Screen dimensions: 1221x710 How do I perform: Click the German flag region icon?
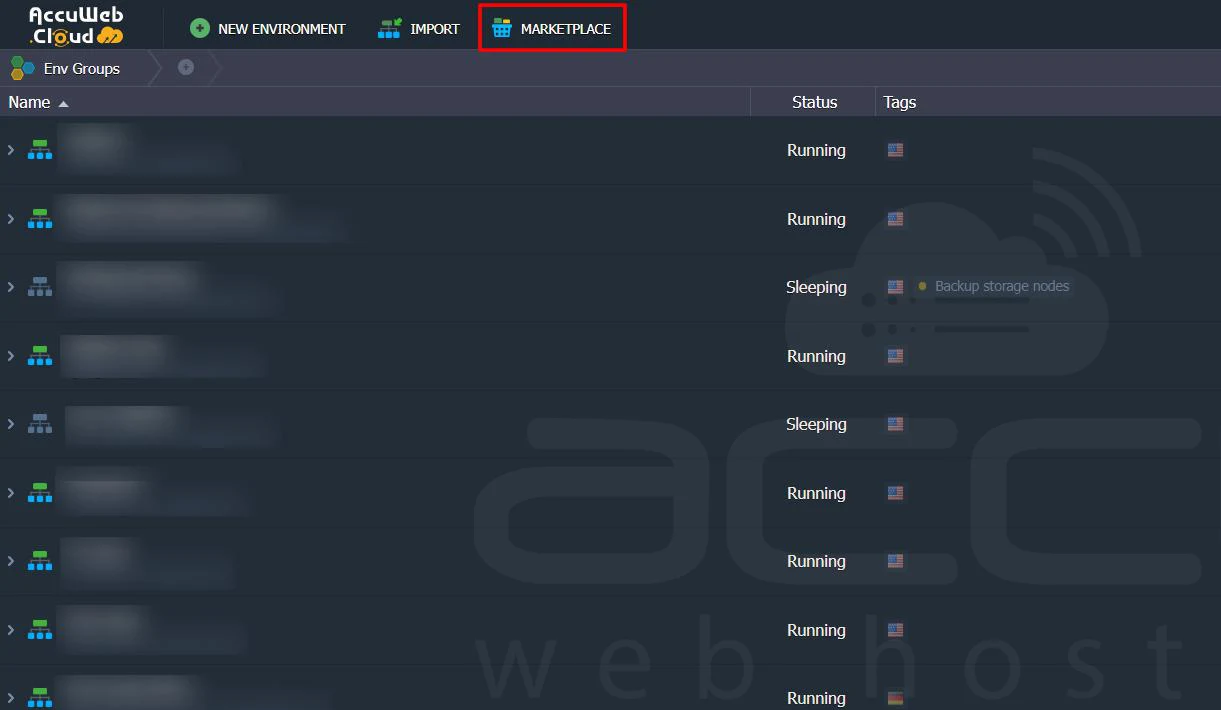(x=895, y=697)
